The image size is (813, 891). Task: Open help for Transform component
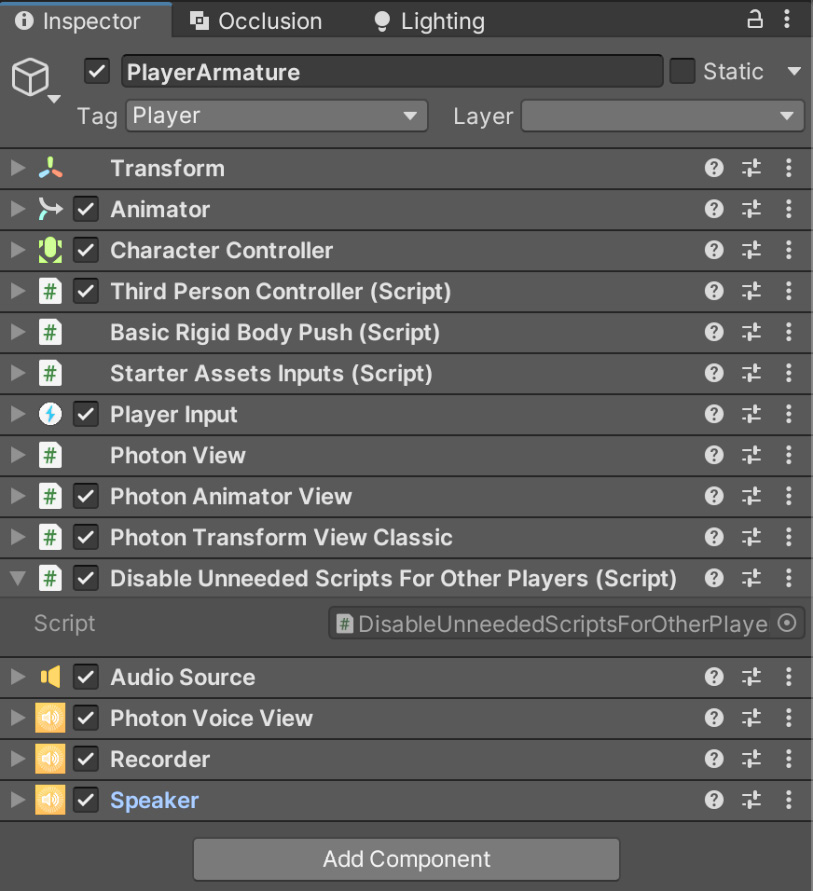click(714, 168)
